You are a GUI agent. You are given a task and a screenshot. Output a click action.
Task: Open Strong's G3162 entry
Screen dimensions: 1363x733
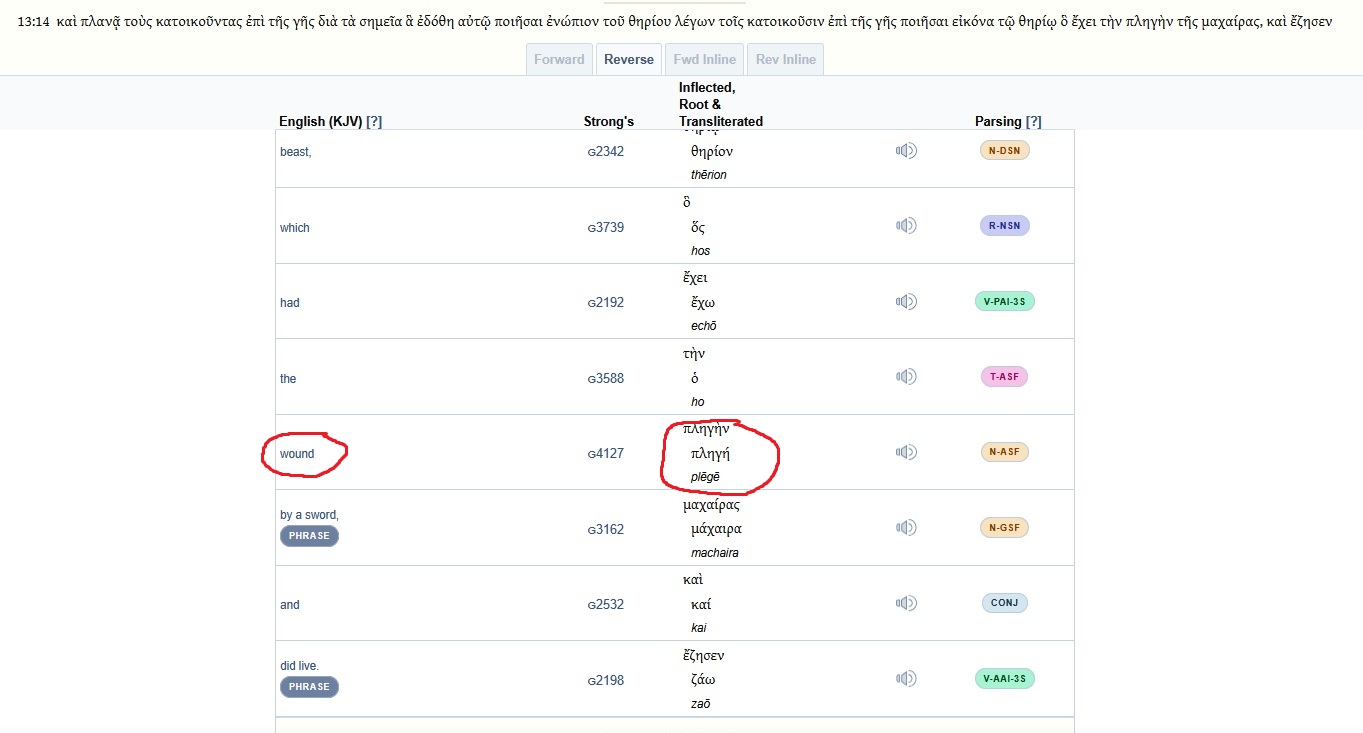(606, 530)
